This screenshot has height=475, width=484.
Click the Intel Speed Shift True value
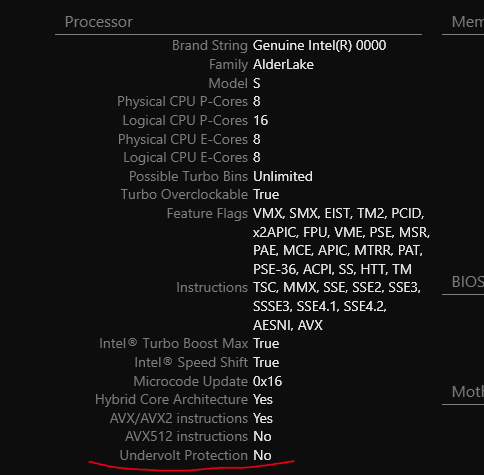(266, 362)
